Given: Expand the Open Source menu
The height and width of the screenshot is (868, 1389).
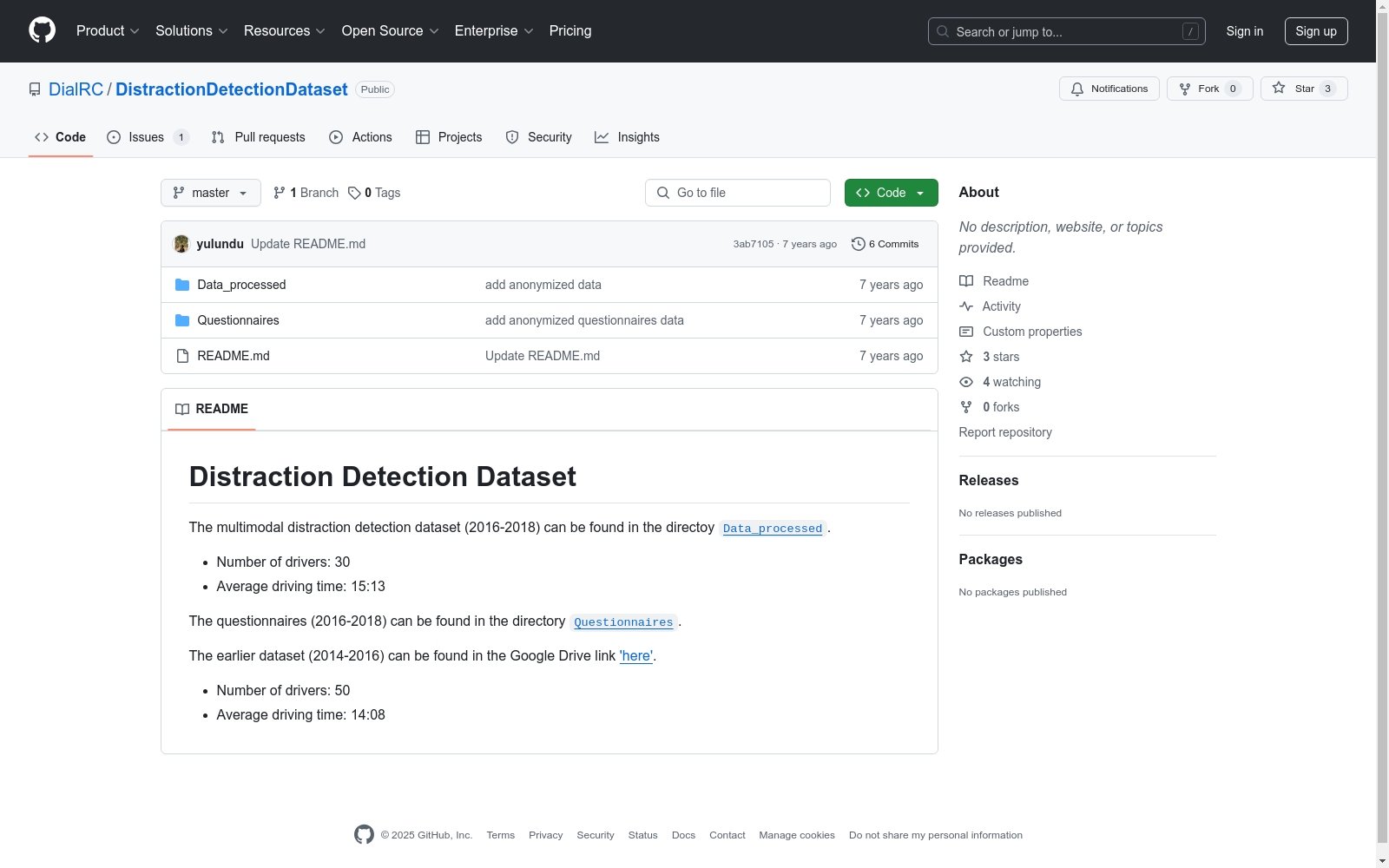Looking at the screenshot, I should [x=391, y=30].
